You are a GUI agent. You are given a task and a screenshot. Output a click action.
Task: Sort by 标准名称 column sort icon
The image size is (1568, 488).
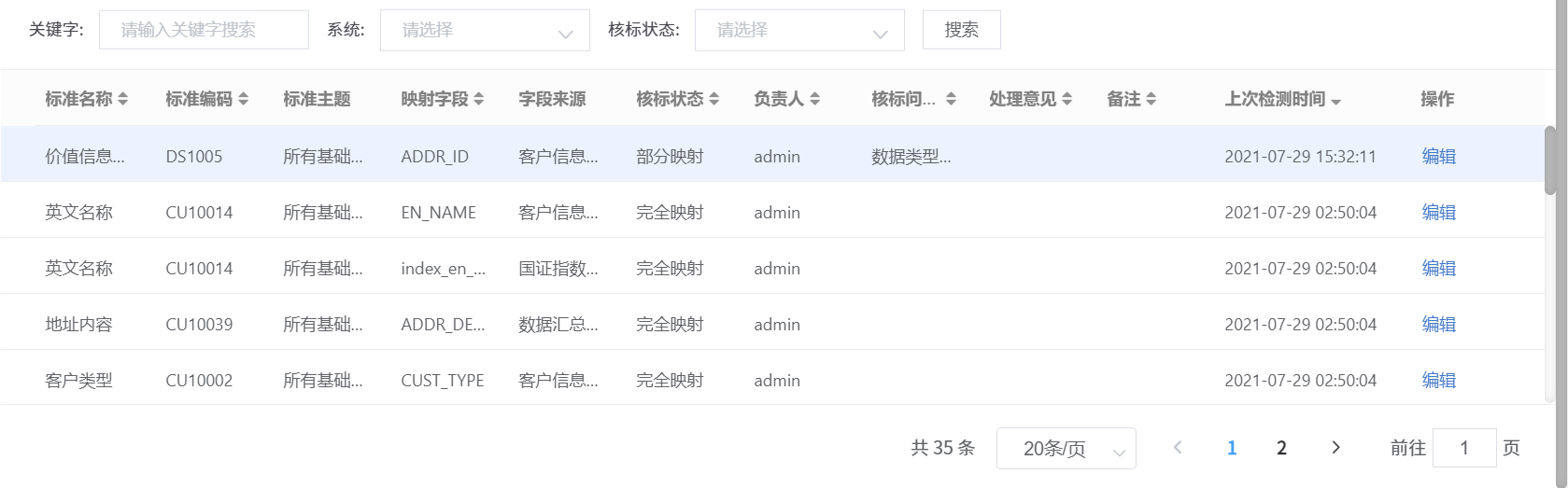coord(123,99)
